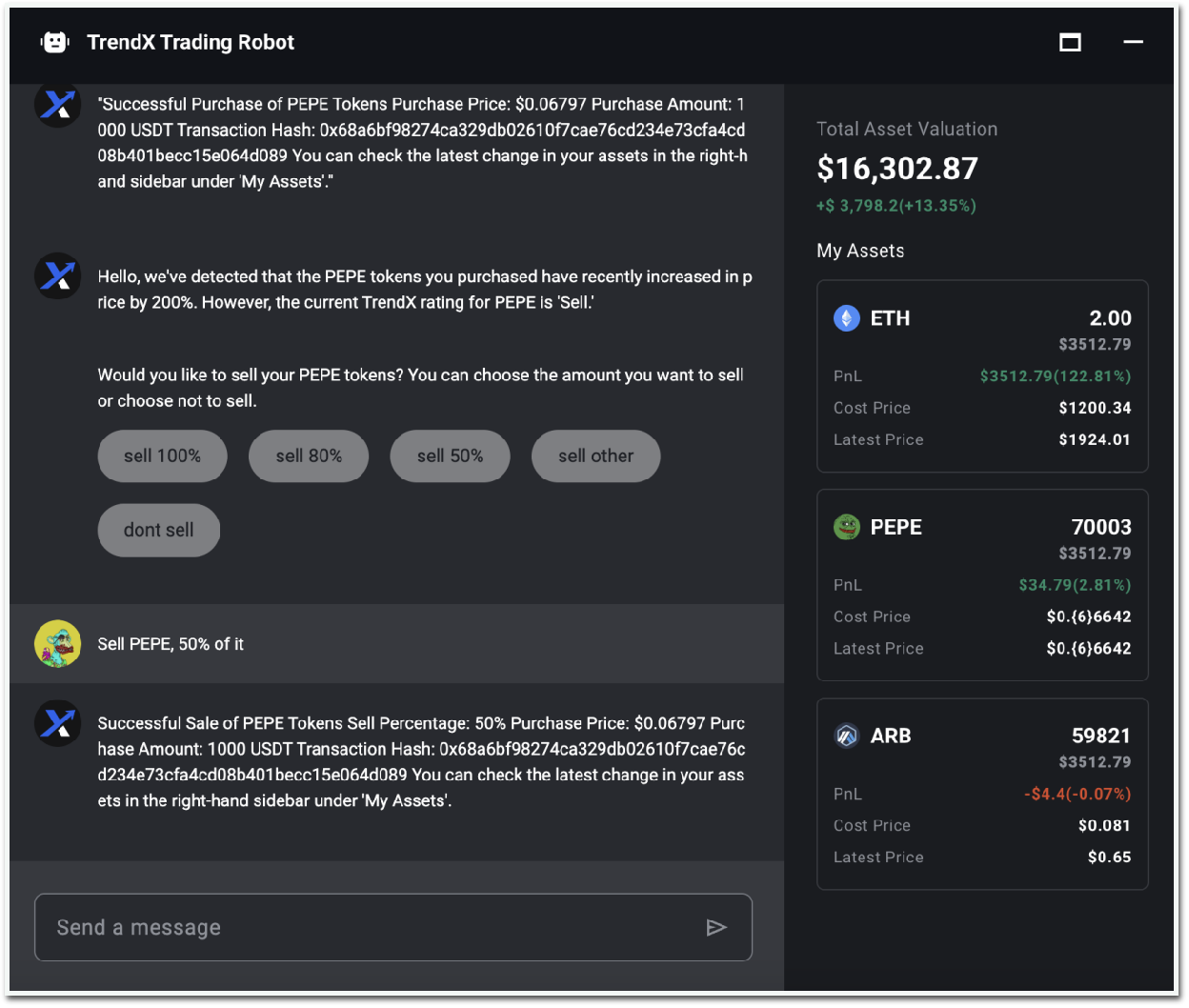
Task: Open the ETH asset card name
Action: click(x=890, y=318)
